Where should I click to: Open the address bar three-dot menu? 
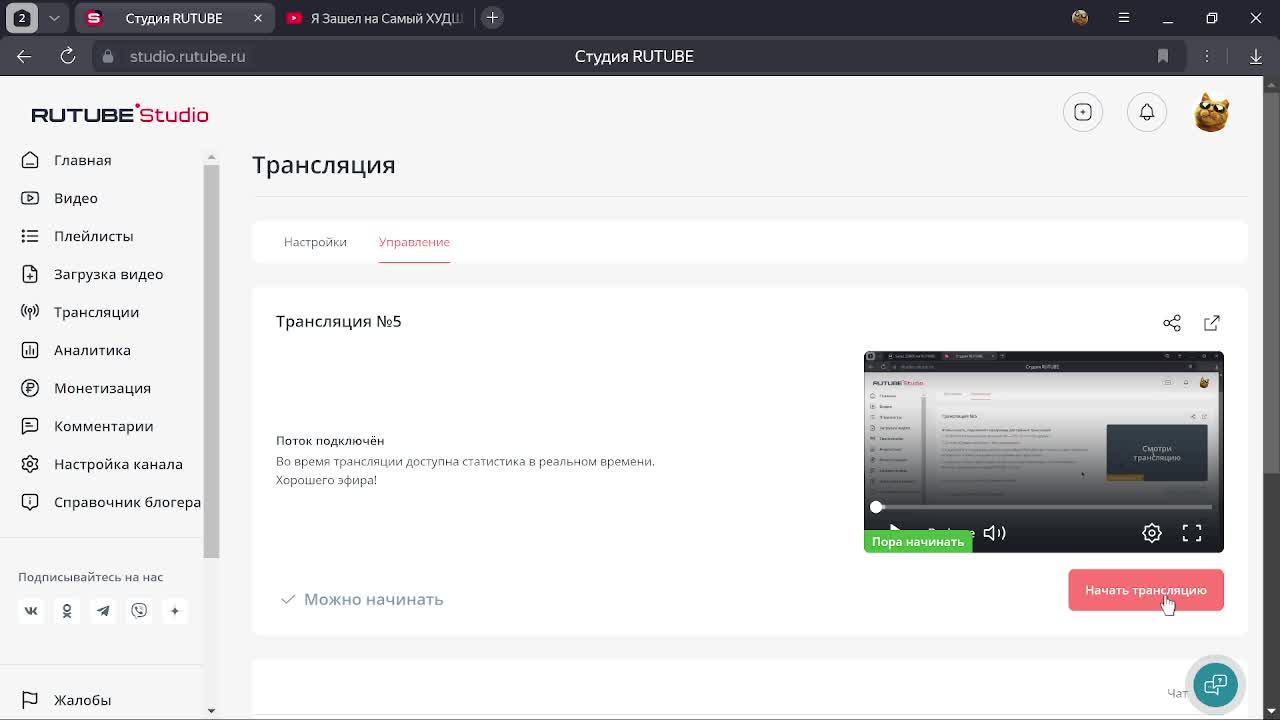[x=1207, y=56]
